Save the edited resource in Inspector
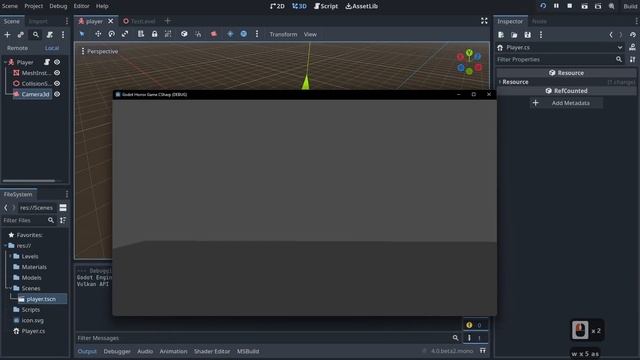The image size is (640, 360). coord(528,35)
